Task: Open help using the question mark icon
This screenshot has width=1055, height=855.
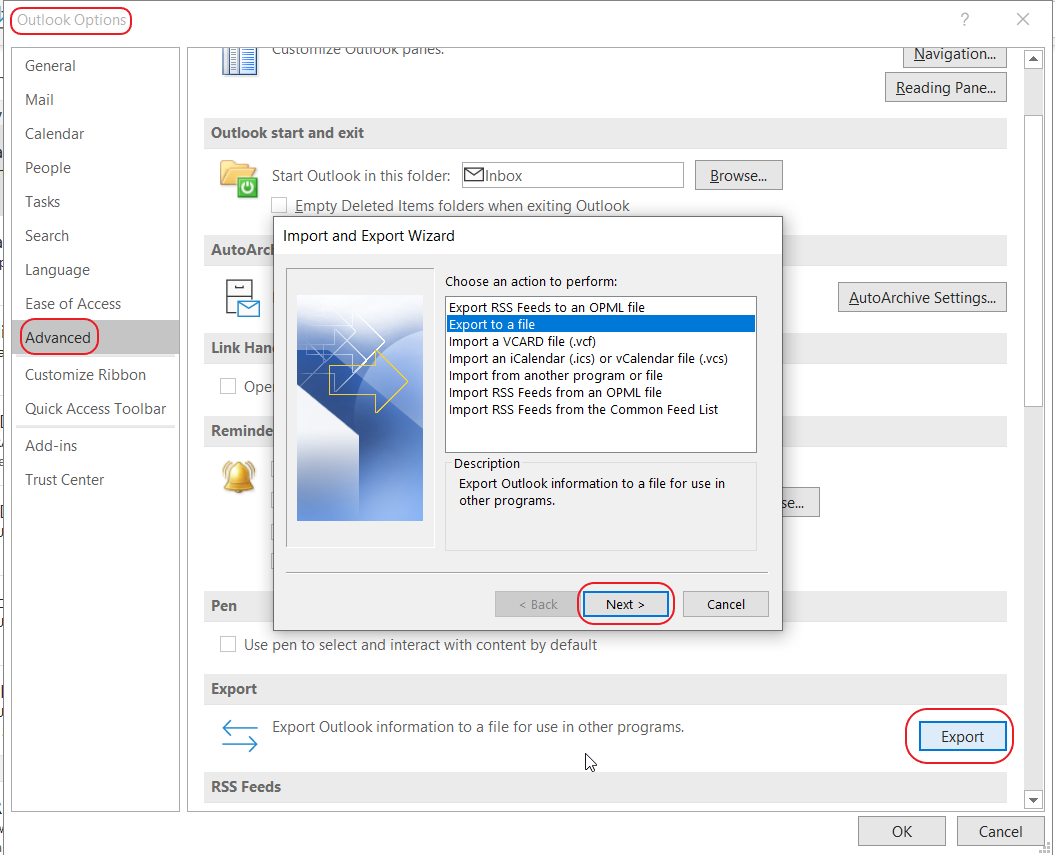Action: [964, 19]
